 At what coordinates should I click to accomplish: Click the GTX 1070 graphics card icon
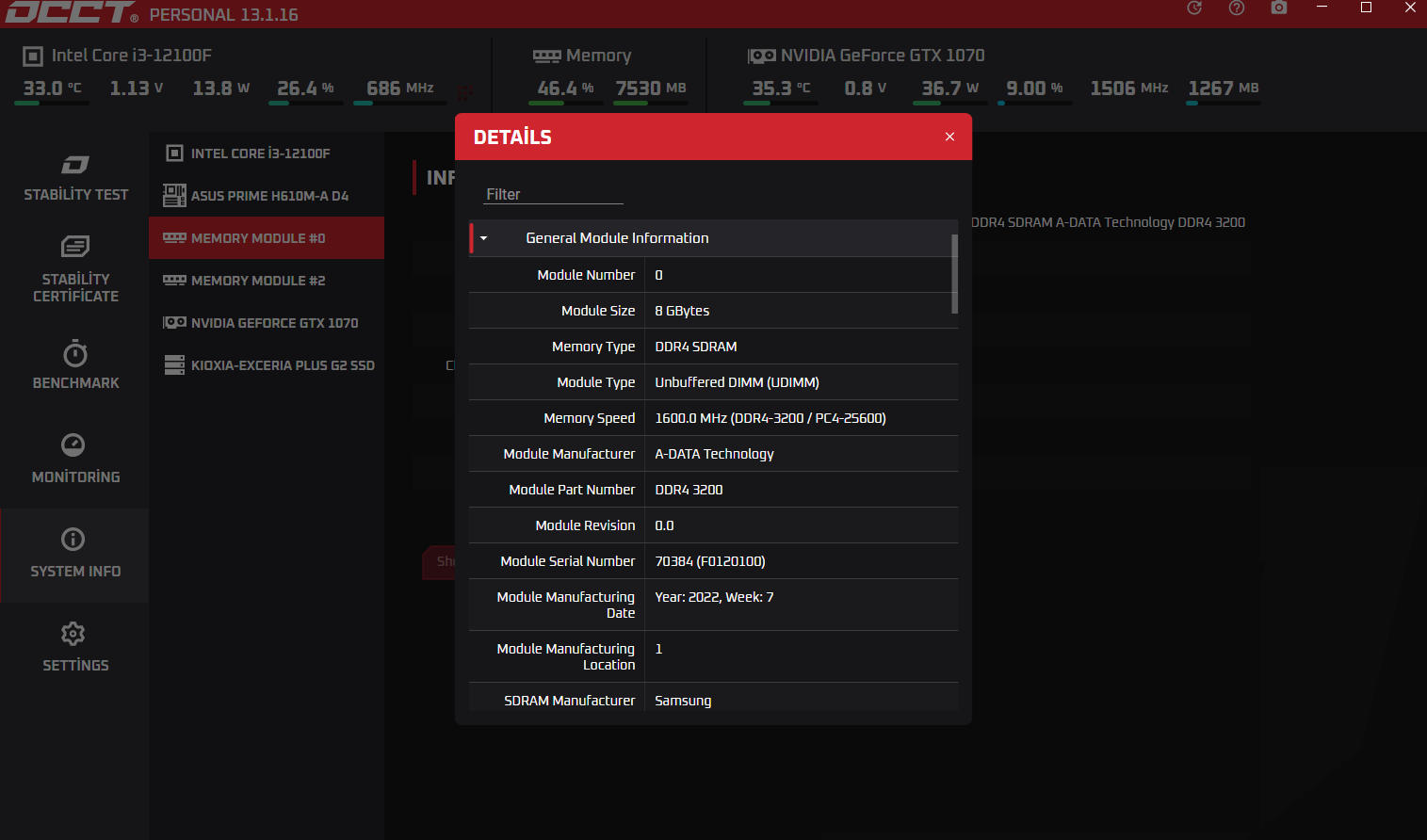pos(174,323)
